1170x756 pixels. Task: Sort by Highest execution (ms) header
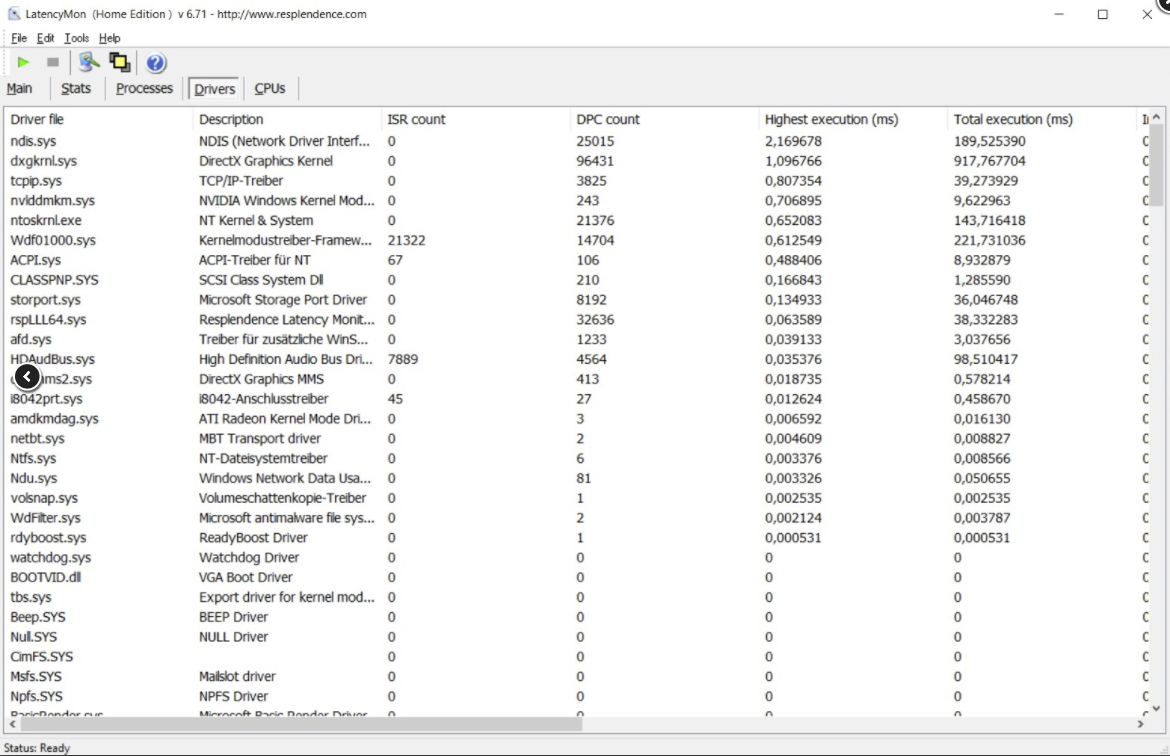pyautogui.click(x=853, y=119)
